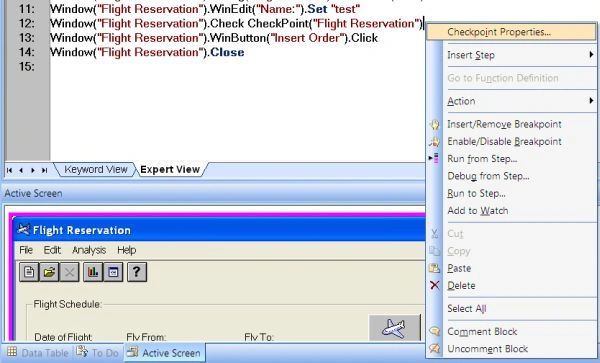Open the Data Table tab
Image resolution: width=600 pixels, height=363 pixels.
pyautogui.click(x=38, y=353)
